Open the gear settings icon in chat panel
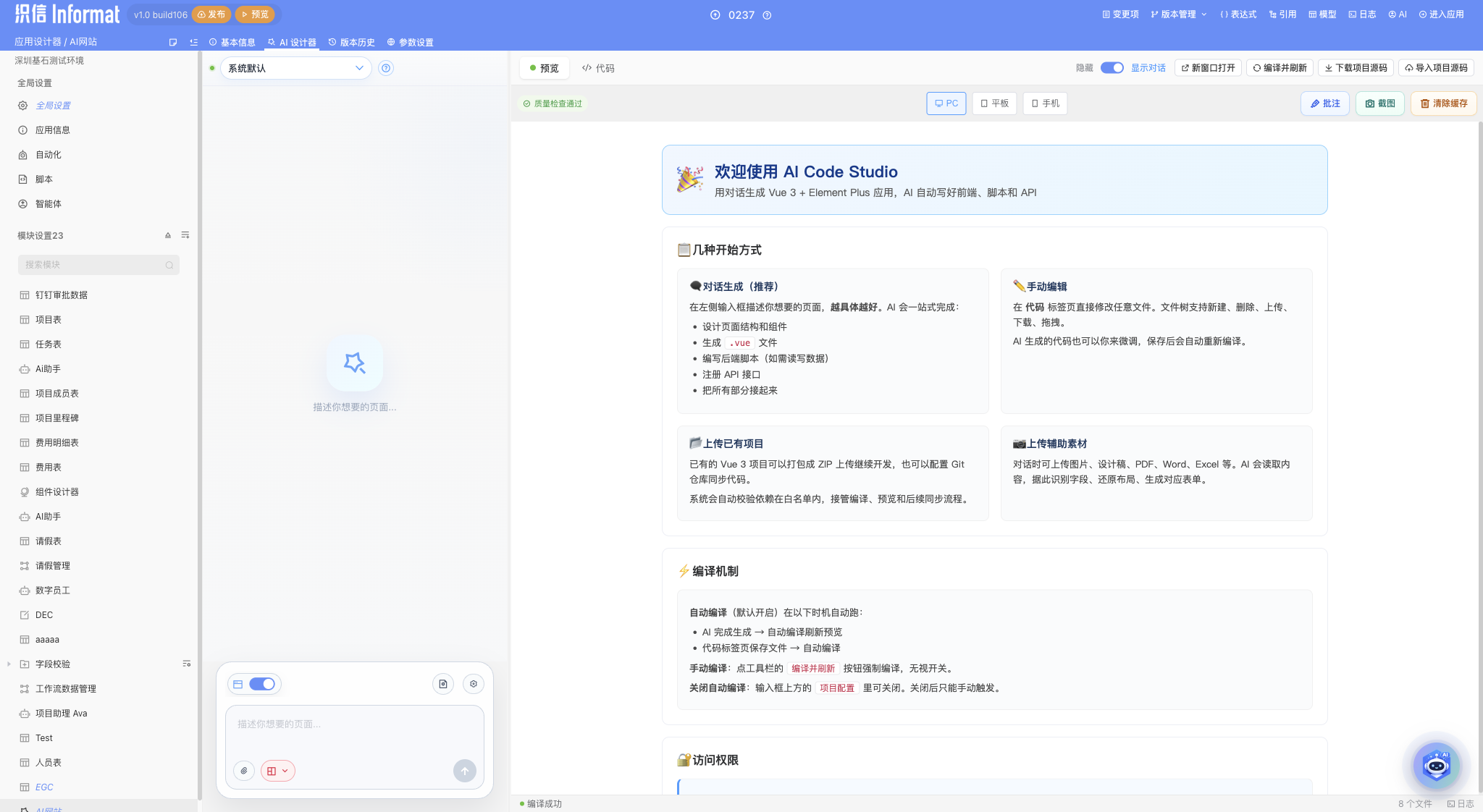 (x=474, y=684)
